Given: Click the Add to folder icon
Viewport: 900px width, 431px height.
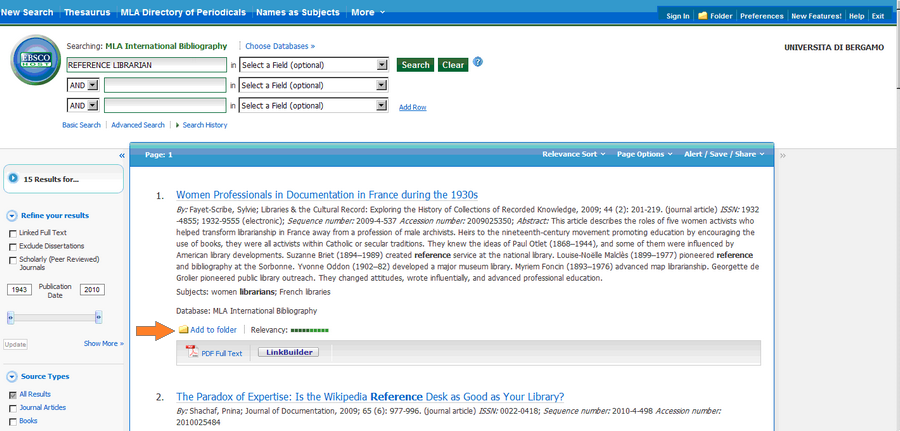Looking at the screenshot, I should 183,329.
